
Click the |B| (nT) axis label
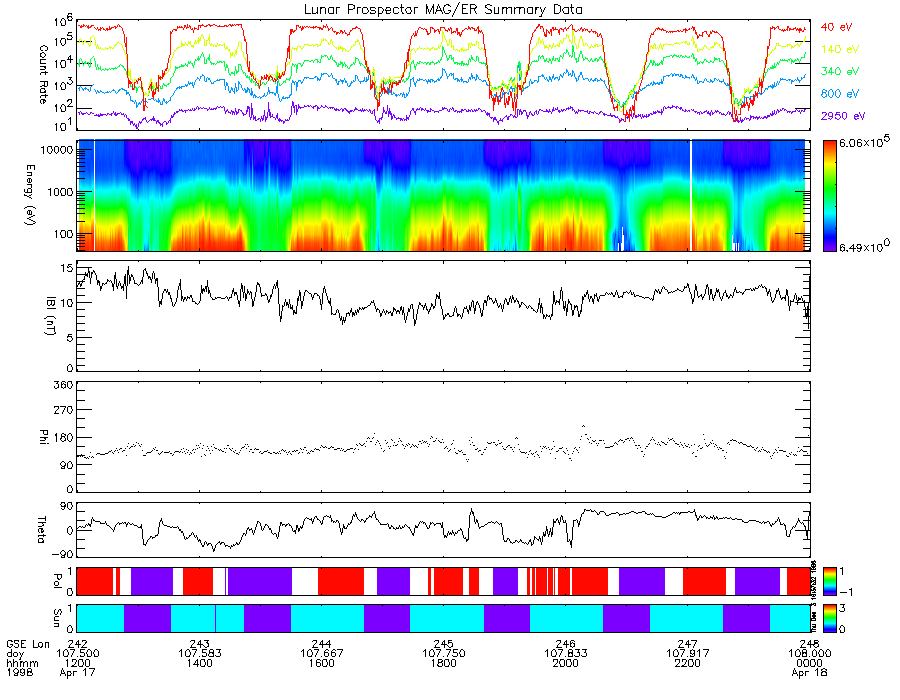[50, 316]
